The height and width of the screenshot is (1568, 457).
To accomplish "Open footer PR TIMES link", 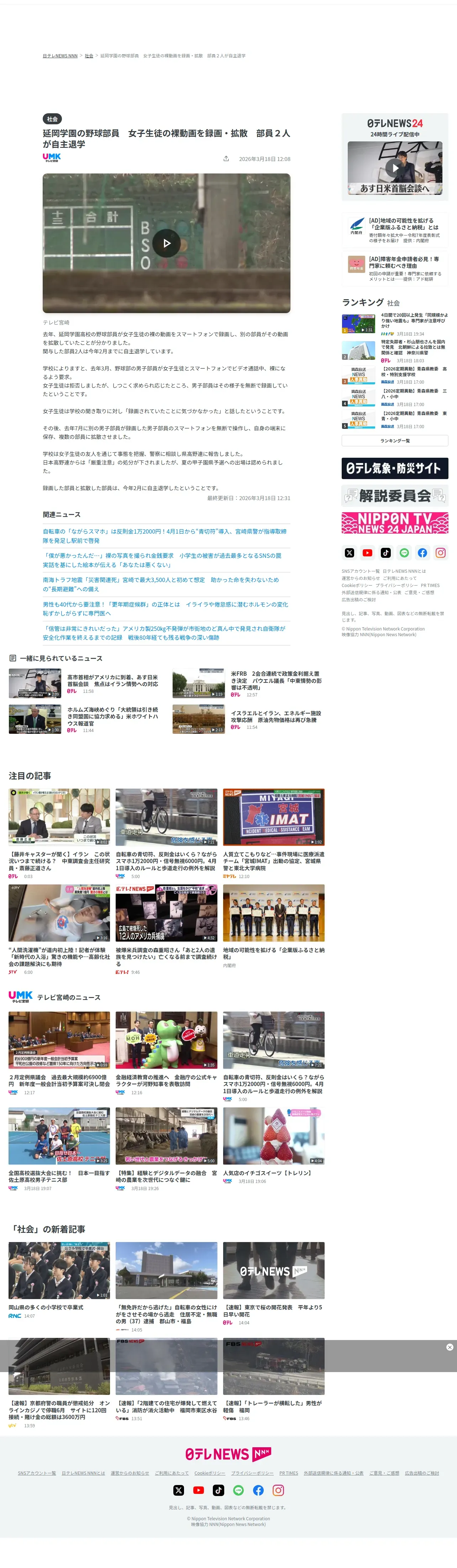I will click(x=289, y=1473).
